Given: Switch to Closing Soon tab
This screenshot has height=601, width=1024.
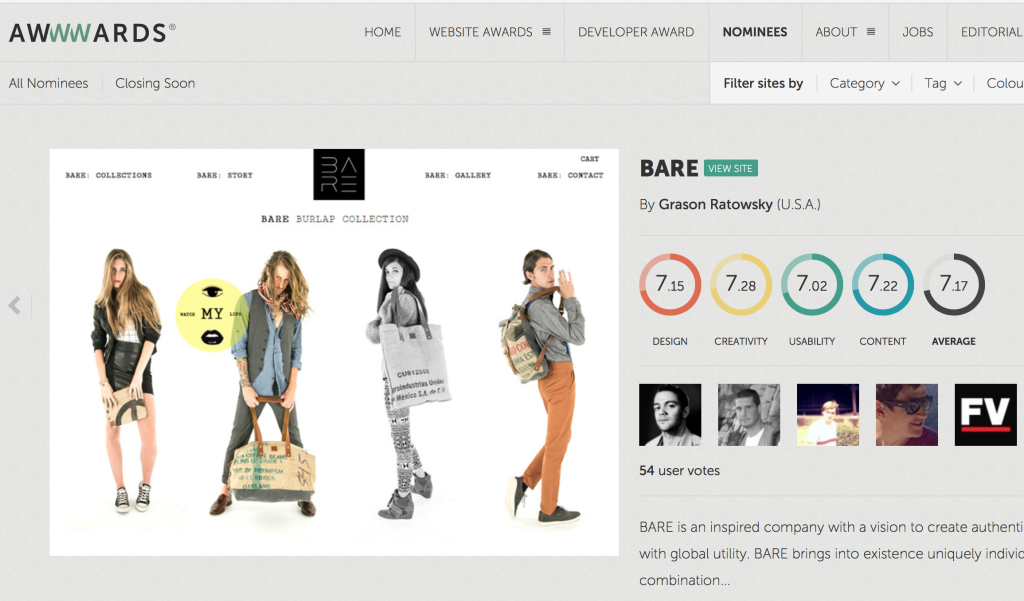Looking at the screenshot, I should click(x=155, y=83).
